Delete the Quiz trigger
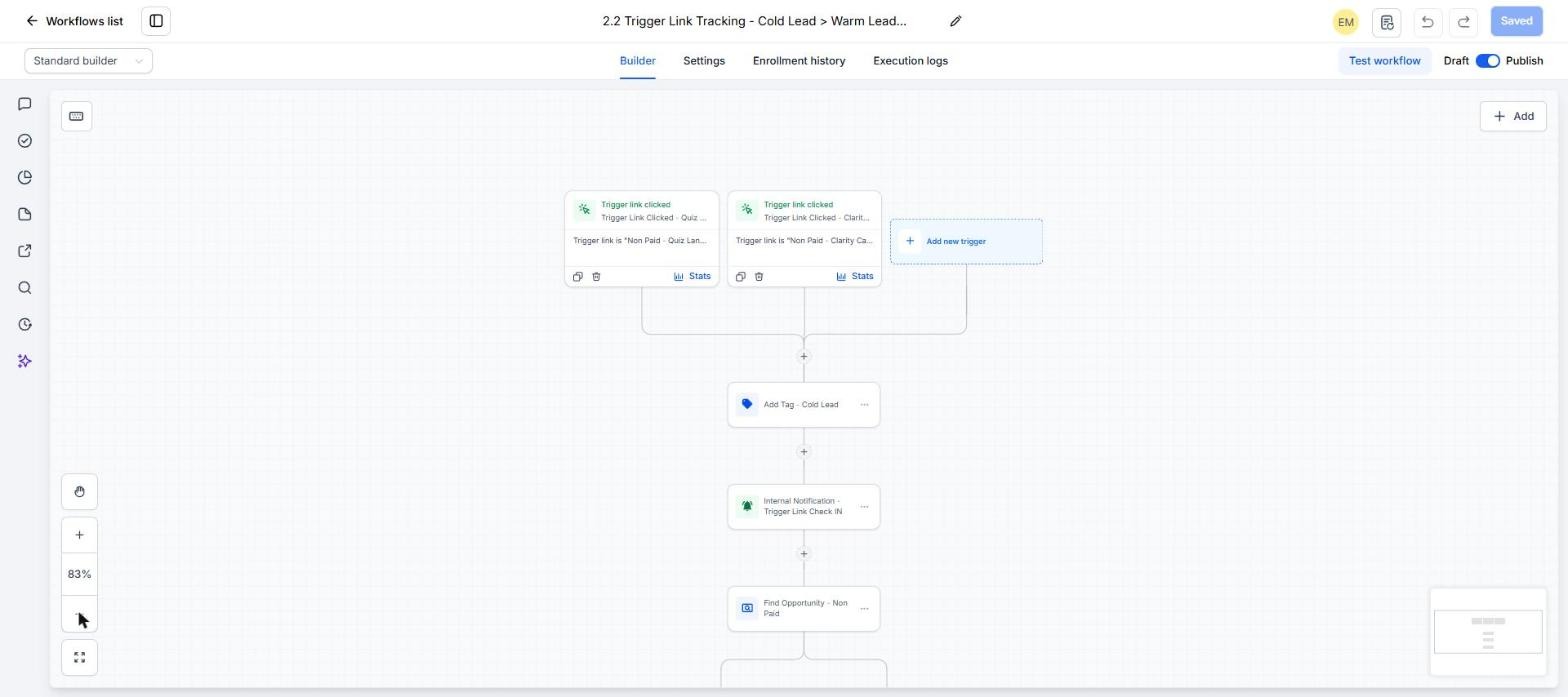The height and width of the screenshot is (697, 1568). point(596,277)
